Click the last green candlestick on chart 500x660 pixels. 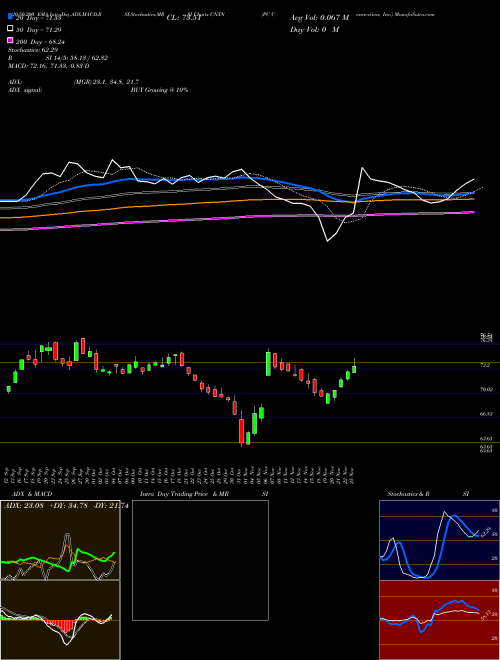point(354,368)
